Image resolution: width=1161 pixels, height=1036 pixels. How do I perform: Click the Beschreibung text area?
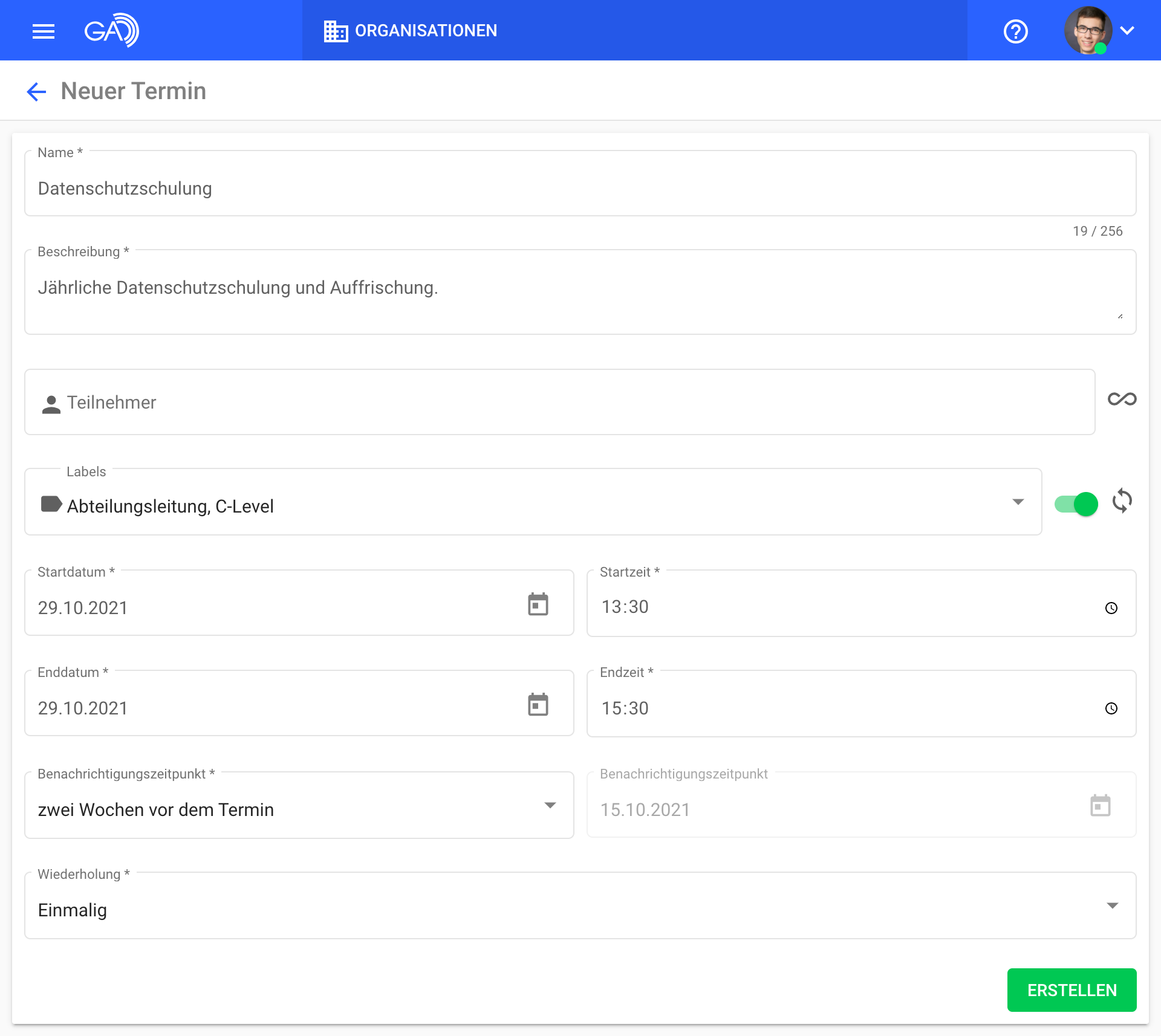pos(579,296)
